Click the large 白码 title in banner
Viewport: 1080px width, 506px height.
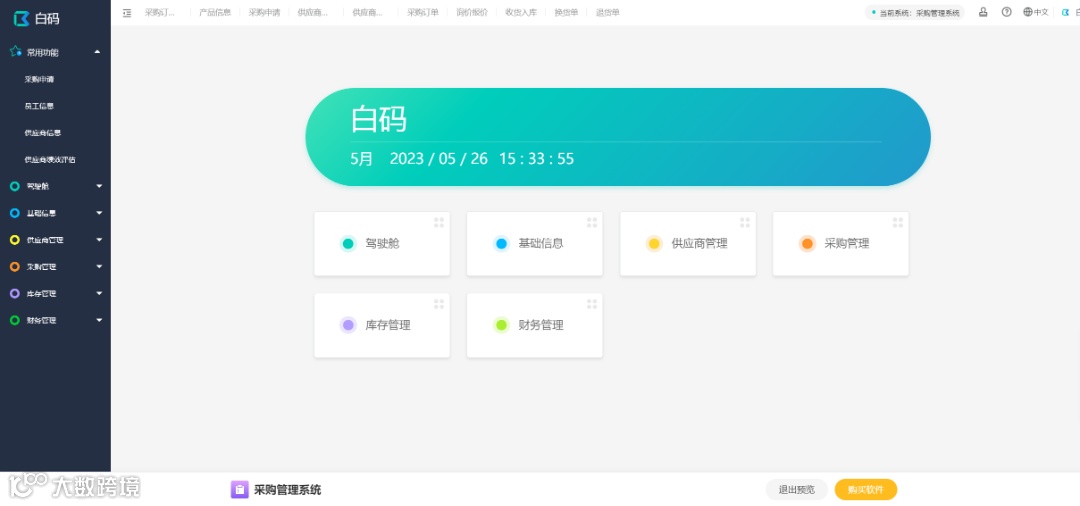[378, 119]
